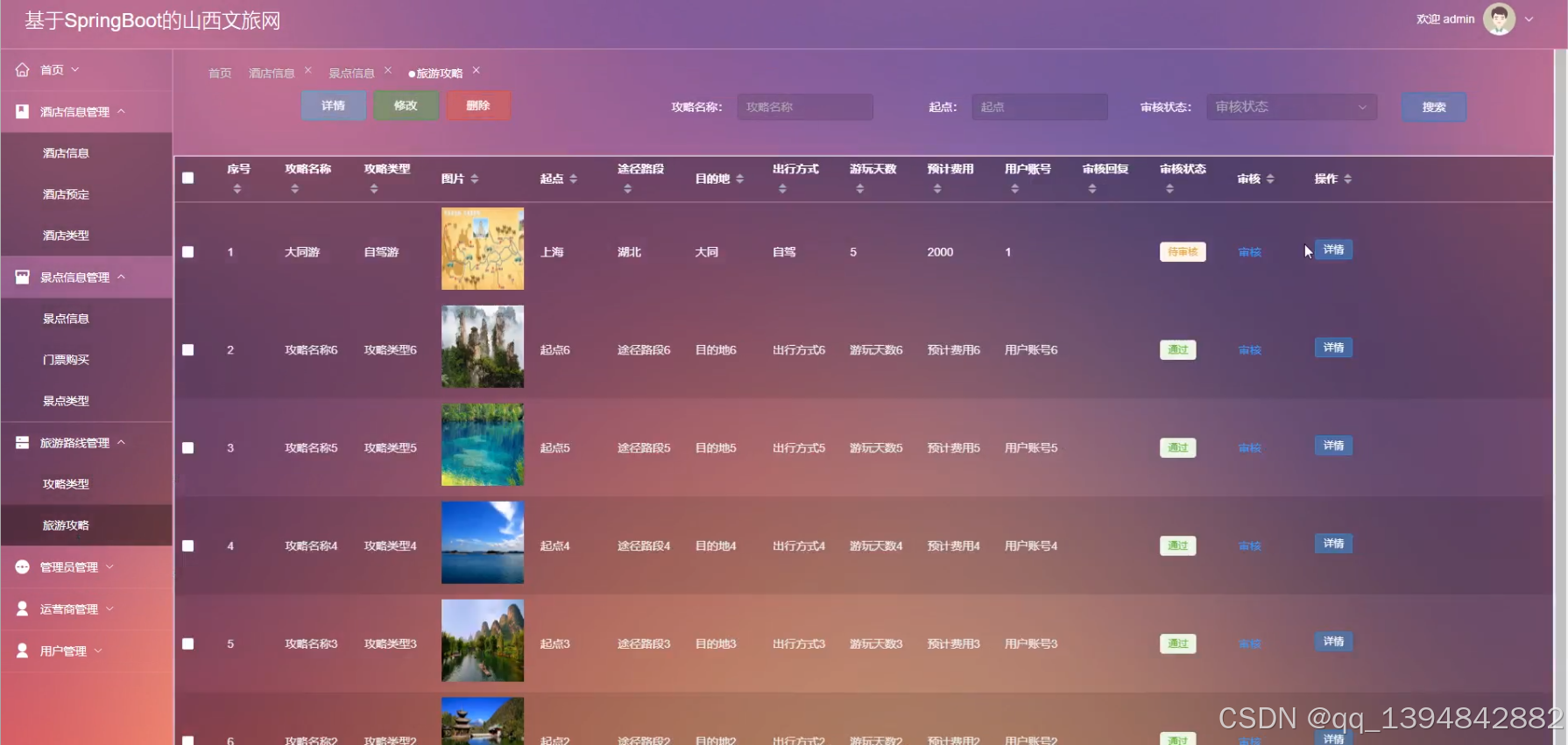Click the 运营商管理 person icon
The height and width of the screenshot is (745, 1568).
22,608
